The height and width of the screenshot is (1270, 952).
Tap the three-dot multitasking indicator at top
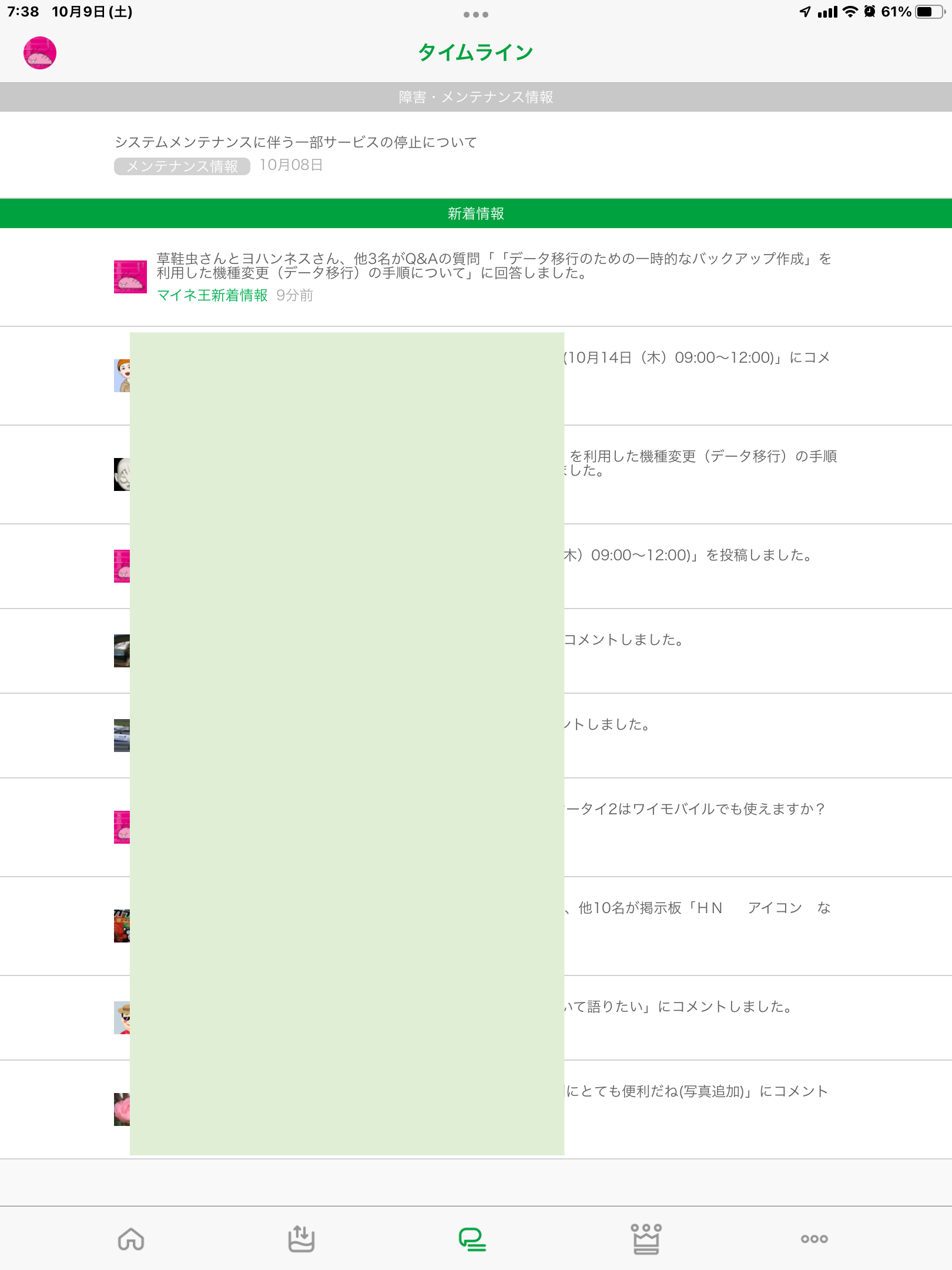[x=475, y=15]
